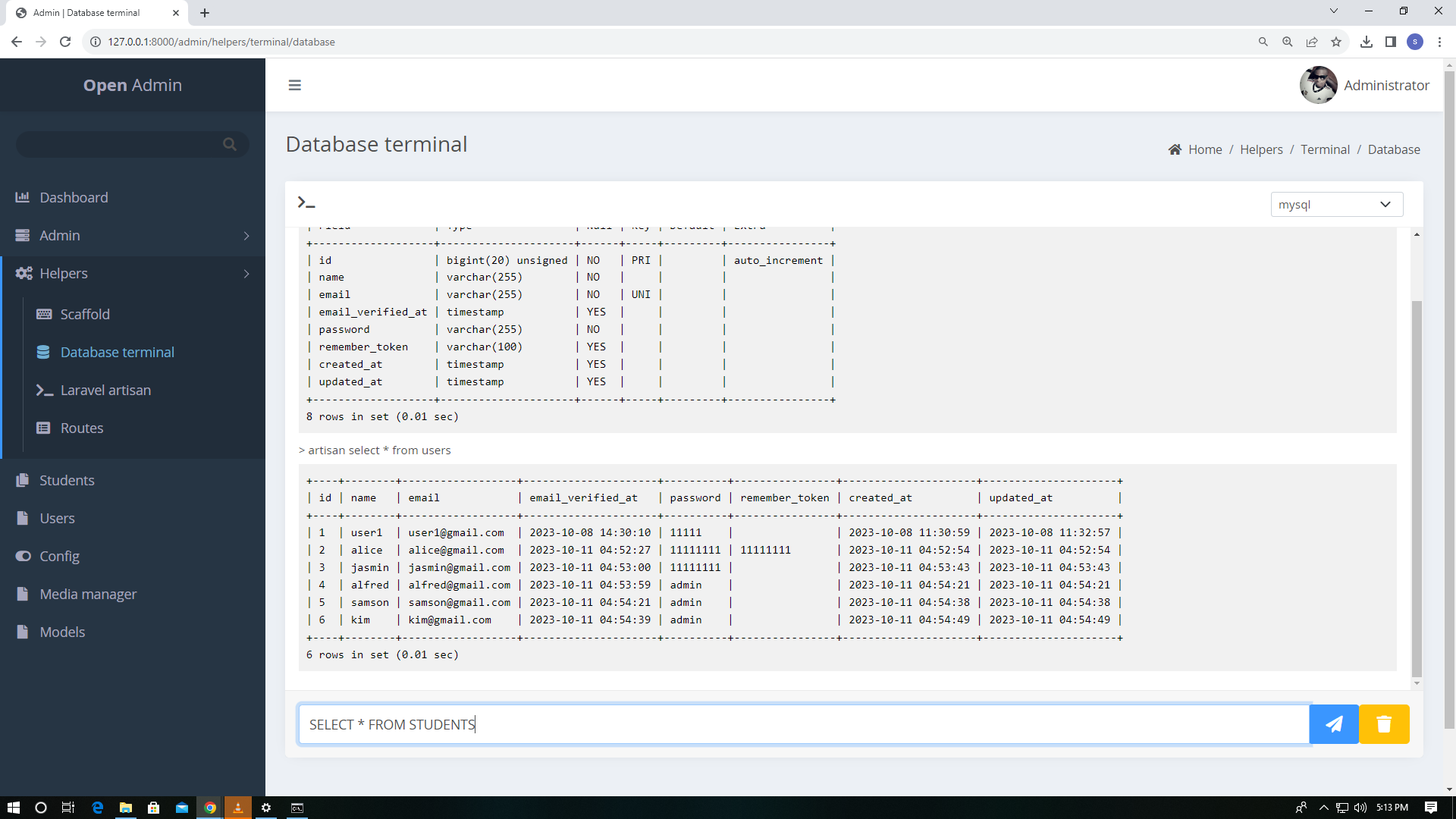The height and width of the screenshot is (819, 1456).
Task: Open the mysql connection dropdown
Action: tap(1337, 204)
